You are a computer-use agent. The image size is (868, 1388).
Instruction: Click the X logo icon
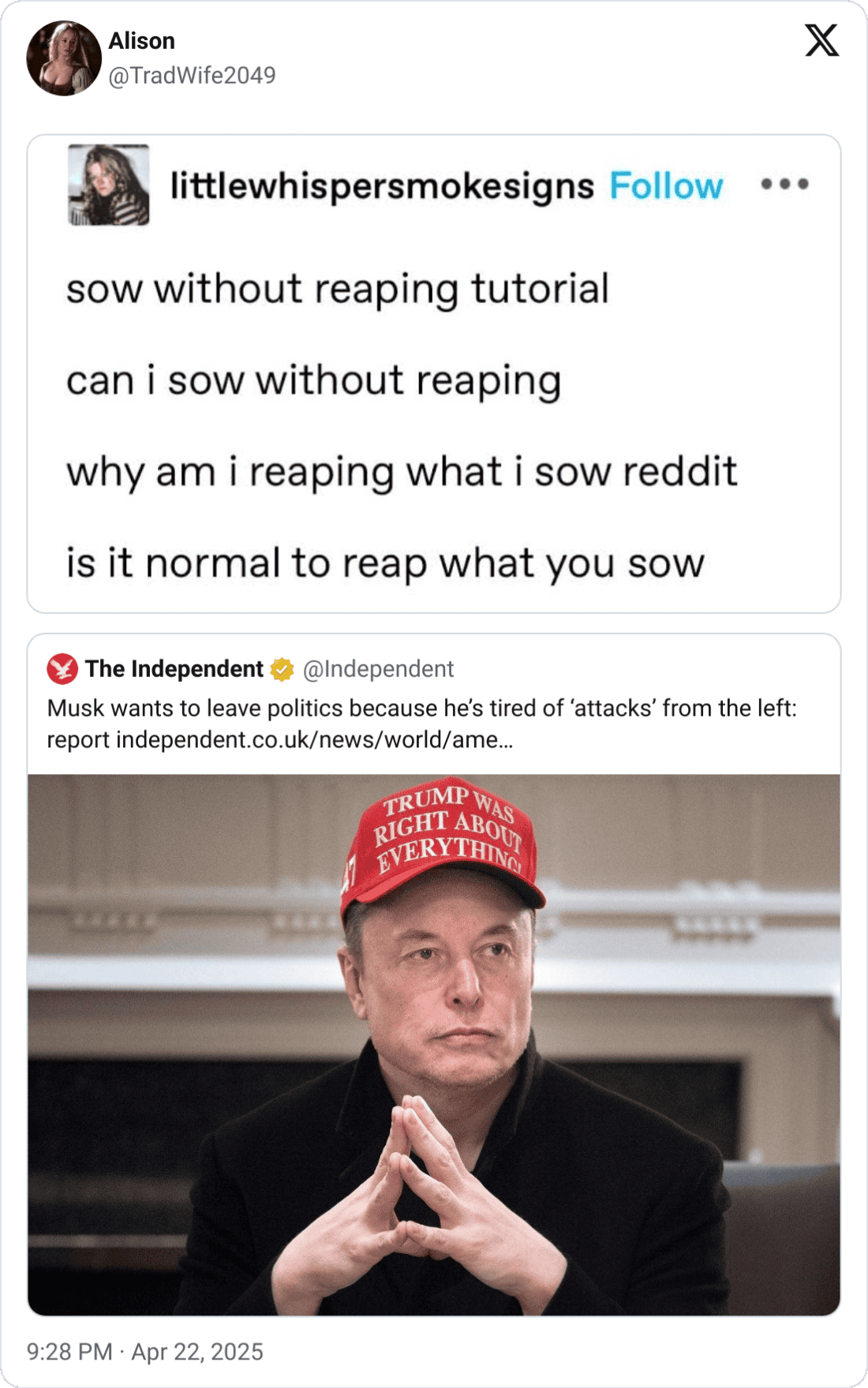(x=821, y=40)
